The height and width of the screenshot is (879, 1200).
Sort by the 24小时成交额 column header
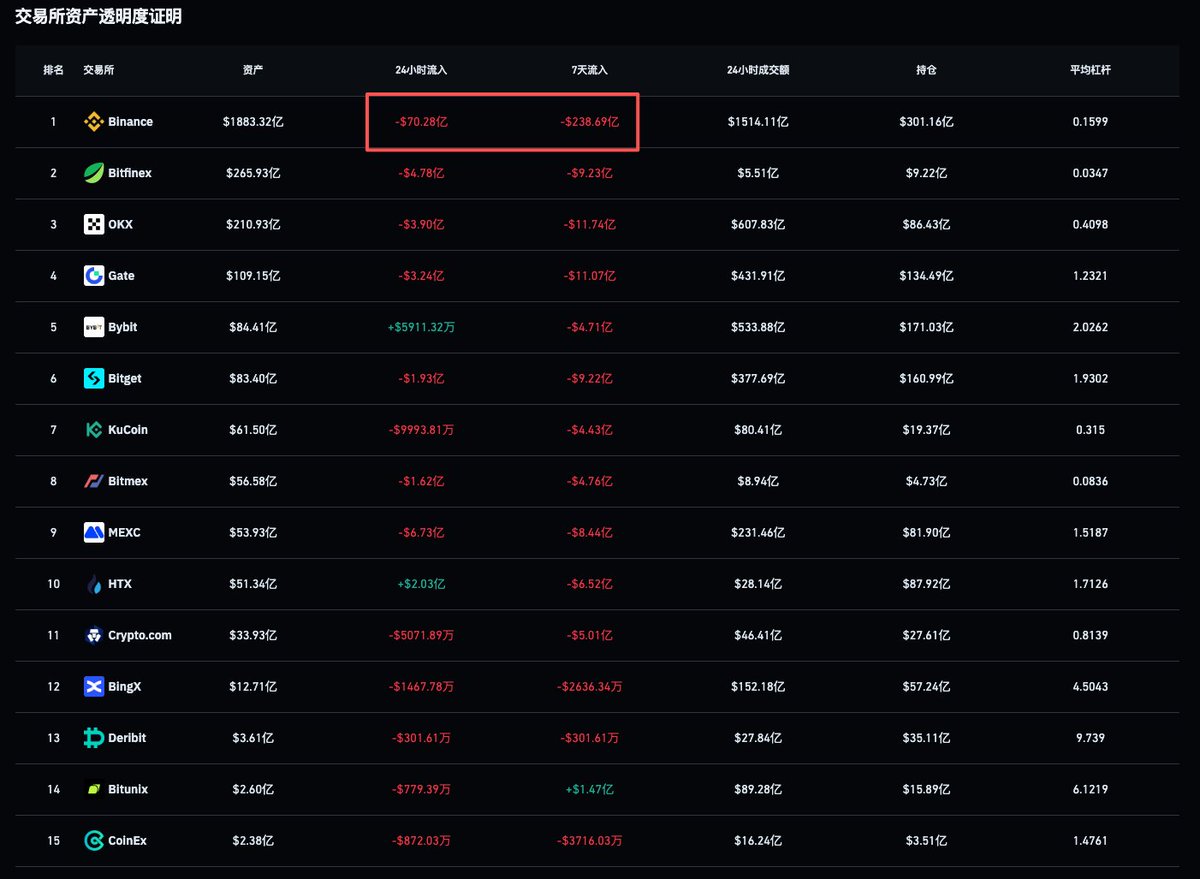point(758,70)
